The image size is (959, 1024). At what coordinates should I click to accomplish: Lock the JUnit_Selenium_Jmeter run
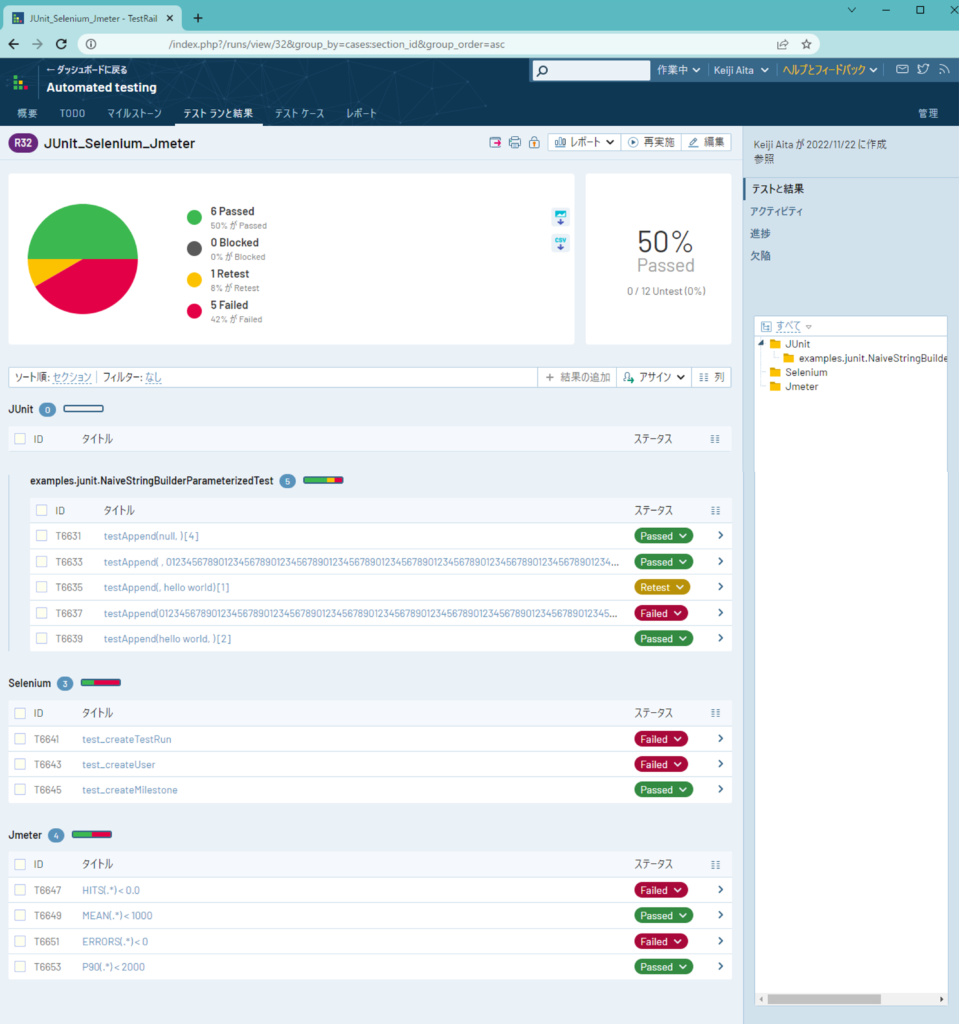[x=535, y=142]
